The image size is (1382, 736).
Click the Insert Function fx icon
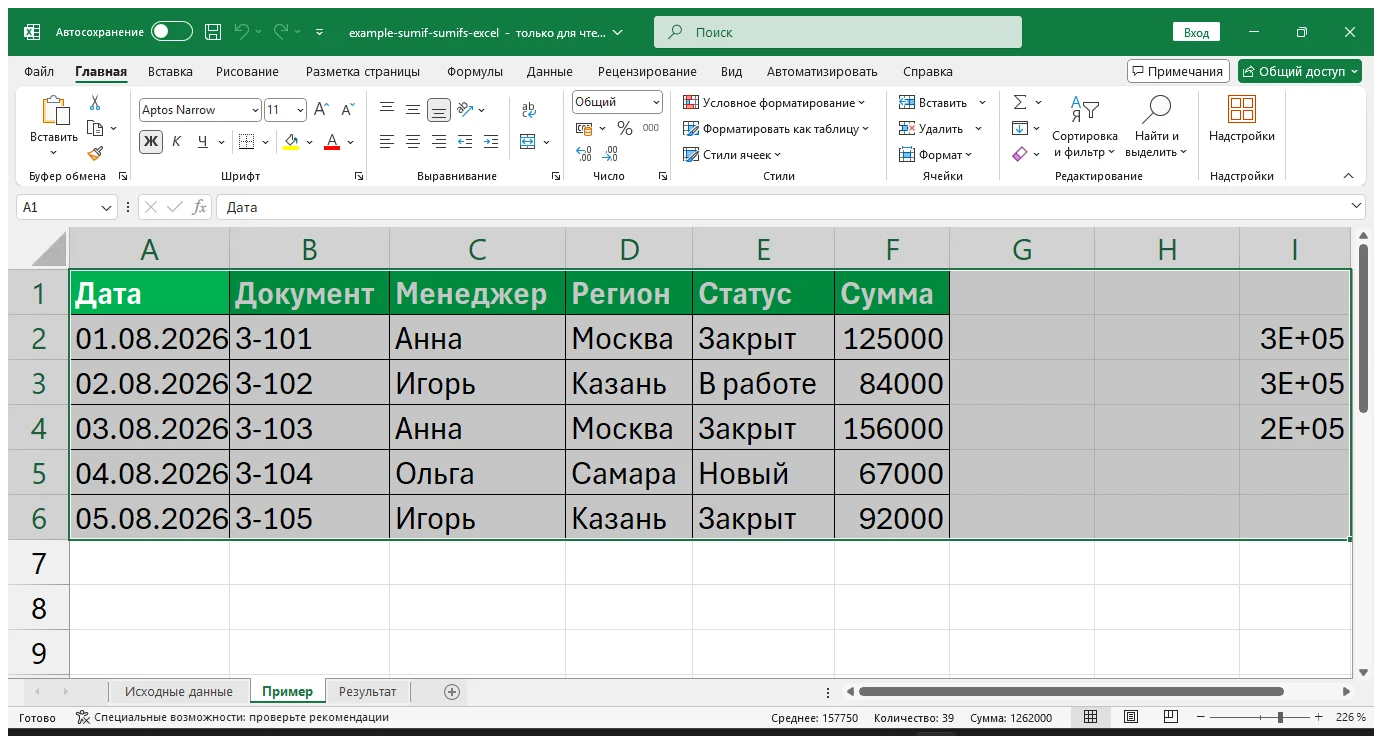coord(200,207)
